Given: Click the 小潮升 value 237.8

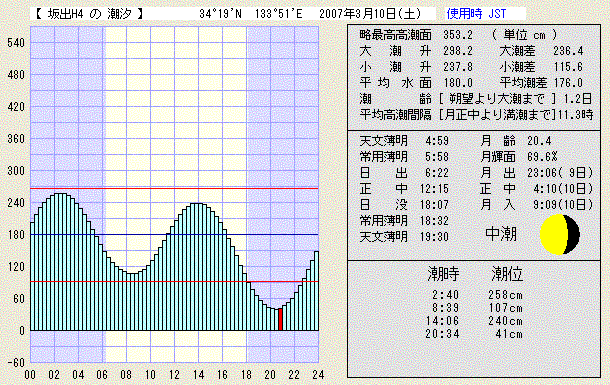Looking at the screenshot, I should [x=458, y=67].
